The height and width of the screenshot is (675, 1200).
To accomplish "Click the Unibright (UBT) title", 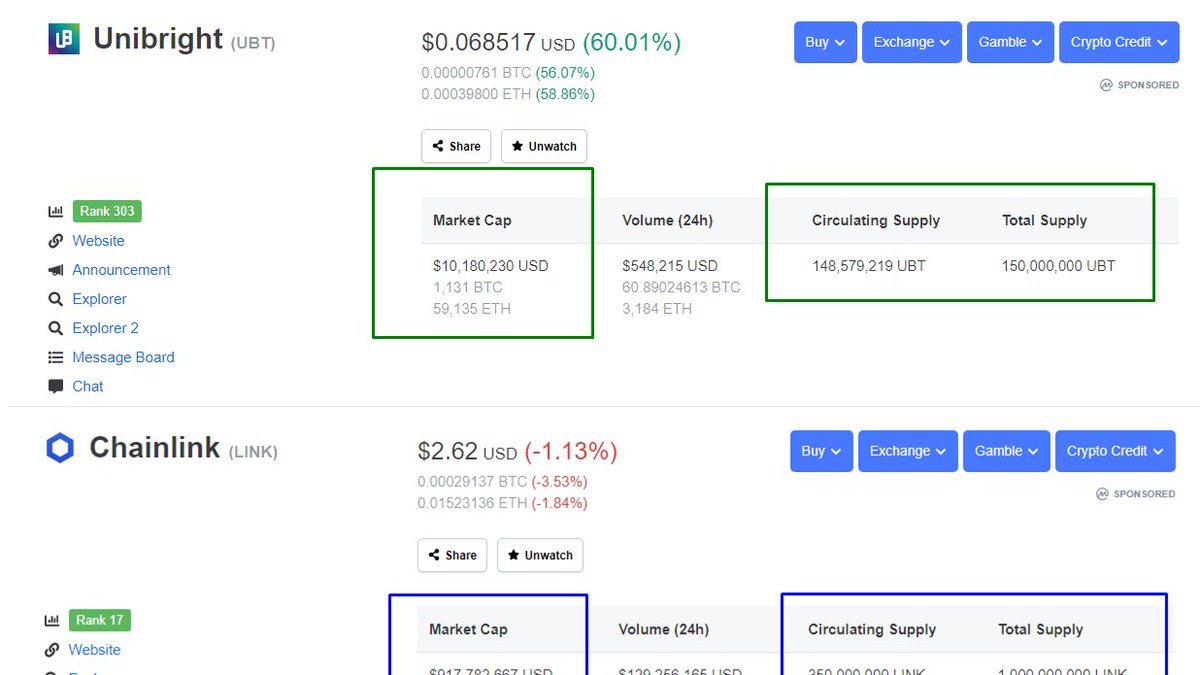I will 184,39.
